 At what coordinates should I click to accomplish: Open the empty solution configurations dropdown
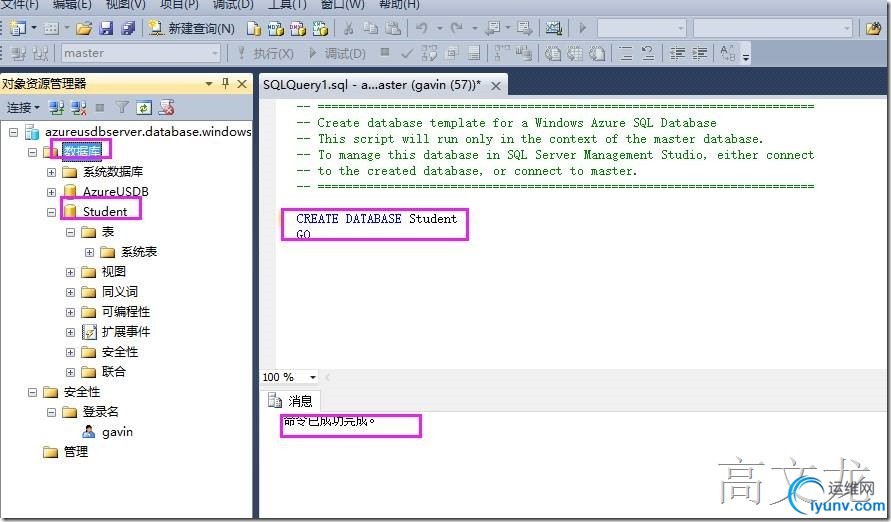pos(642,28)
